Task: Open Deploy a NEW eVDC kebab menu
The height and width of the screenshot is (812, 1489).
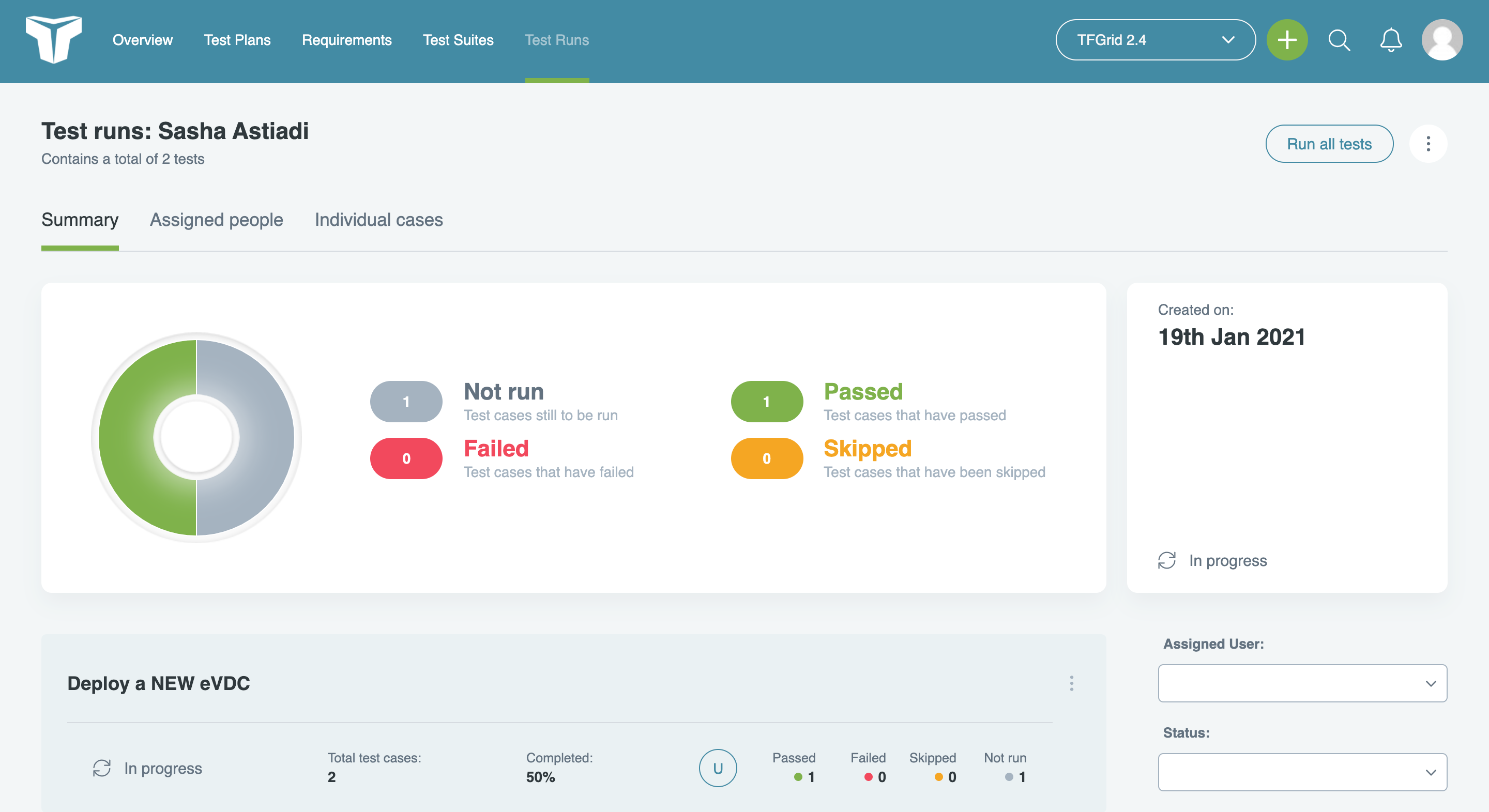Action: click(x=1071, y=683)
